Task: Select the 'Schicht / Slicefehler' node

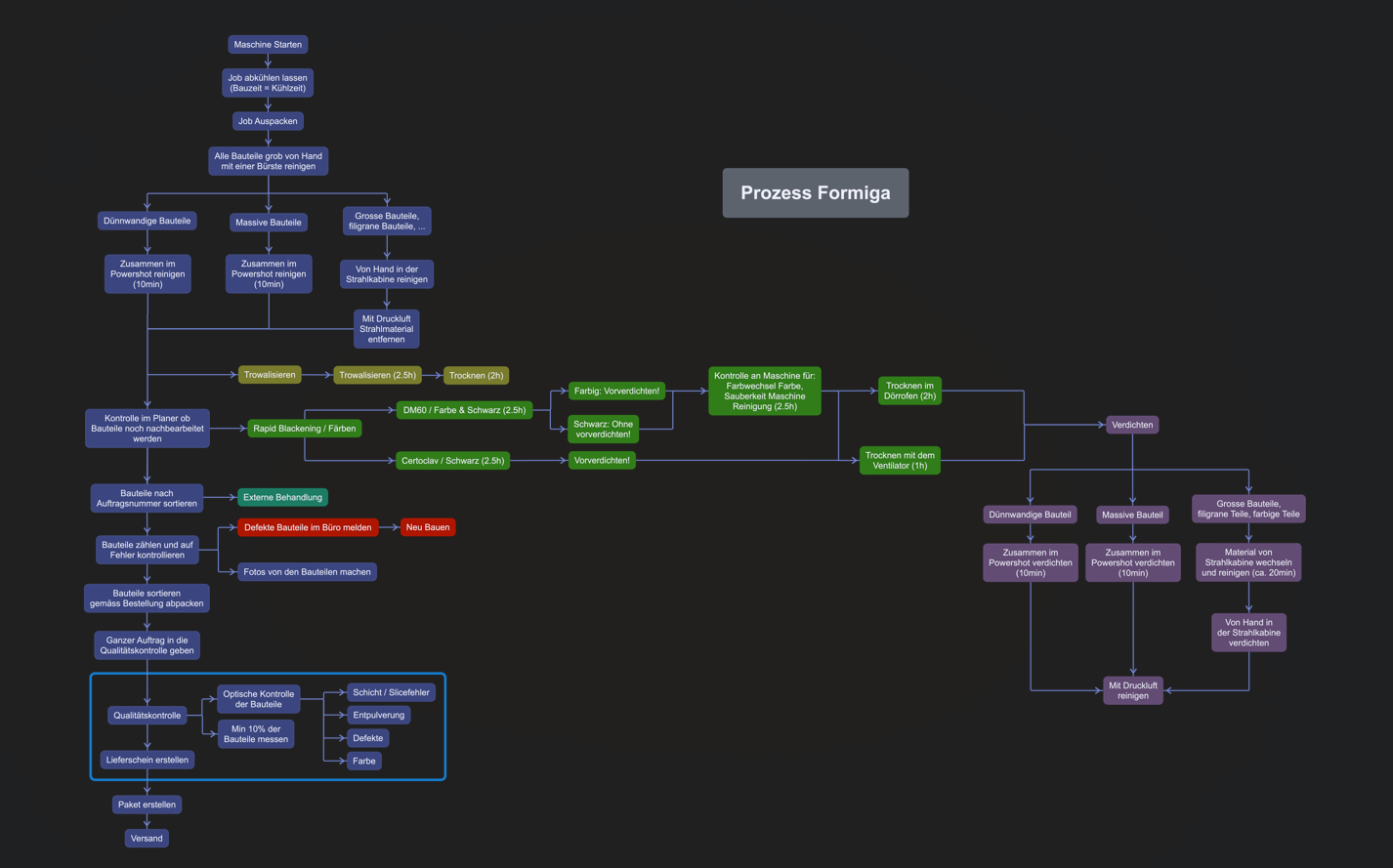Action: coord(391,692)
